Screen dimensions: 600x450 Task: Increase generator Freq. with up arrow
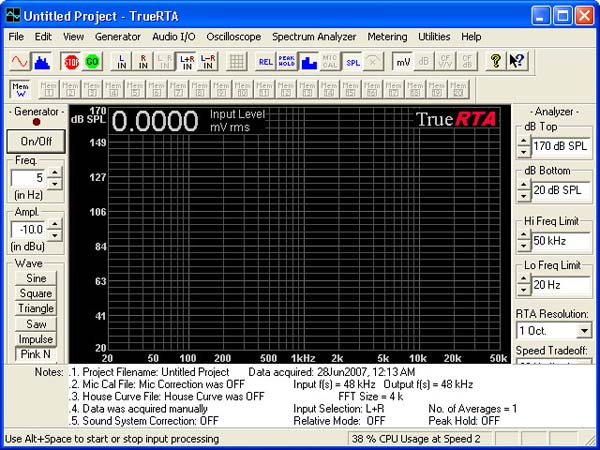55,173
